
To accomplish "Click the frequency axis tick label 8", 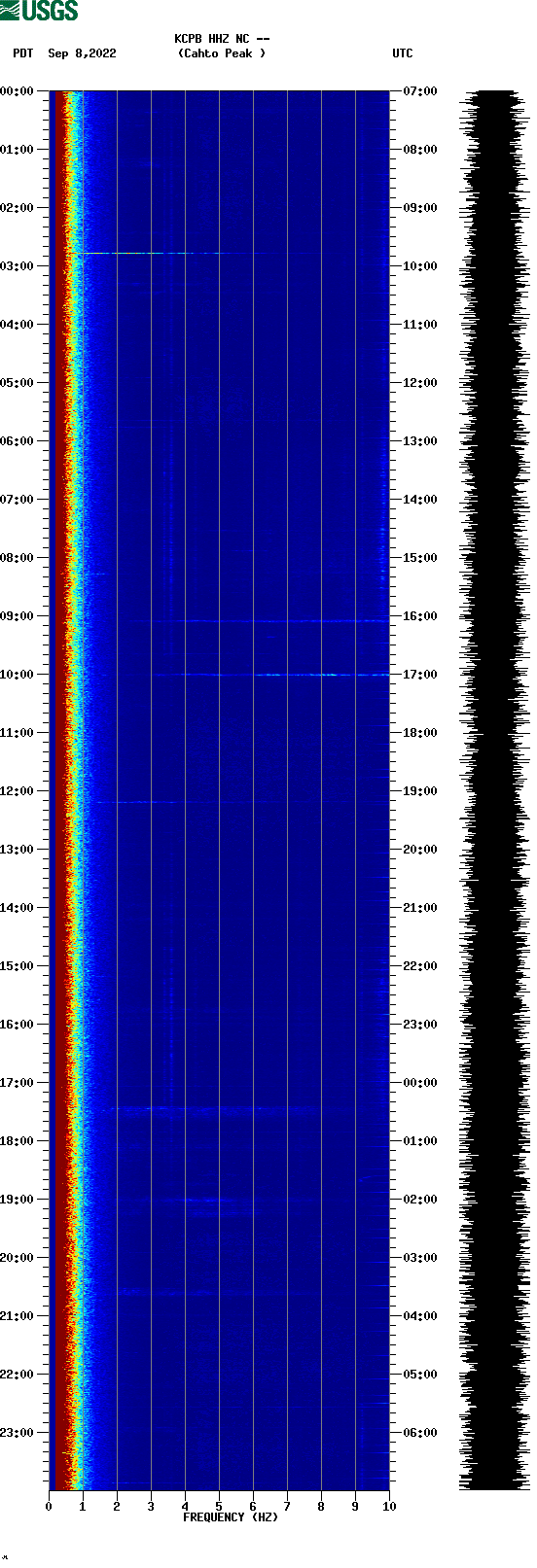I will pyautogui.click(x=321, y=1507).
